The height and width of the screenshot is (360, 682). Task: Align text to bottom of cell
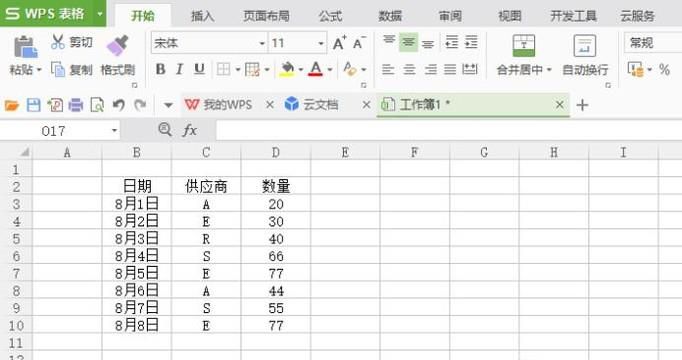(x=428, y=43)
